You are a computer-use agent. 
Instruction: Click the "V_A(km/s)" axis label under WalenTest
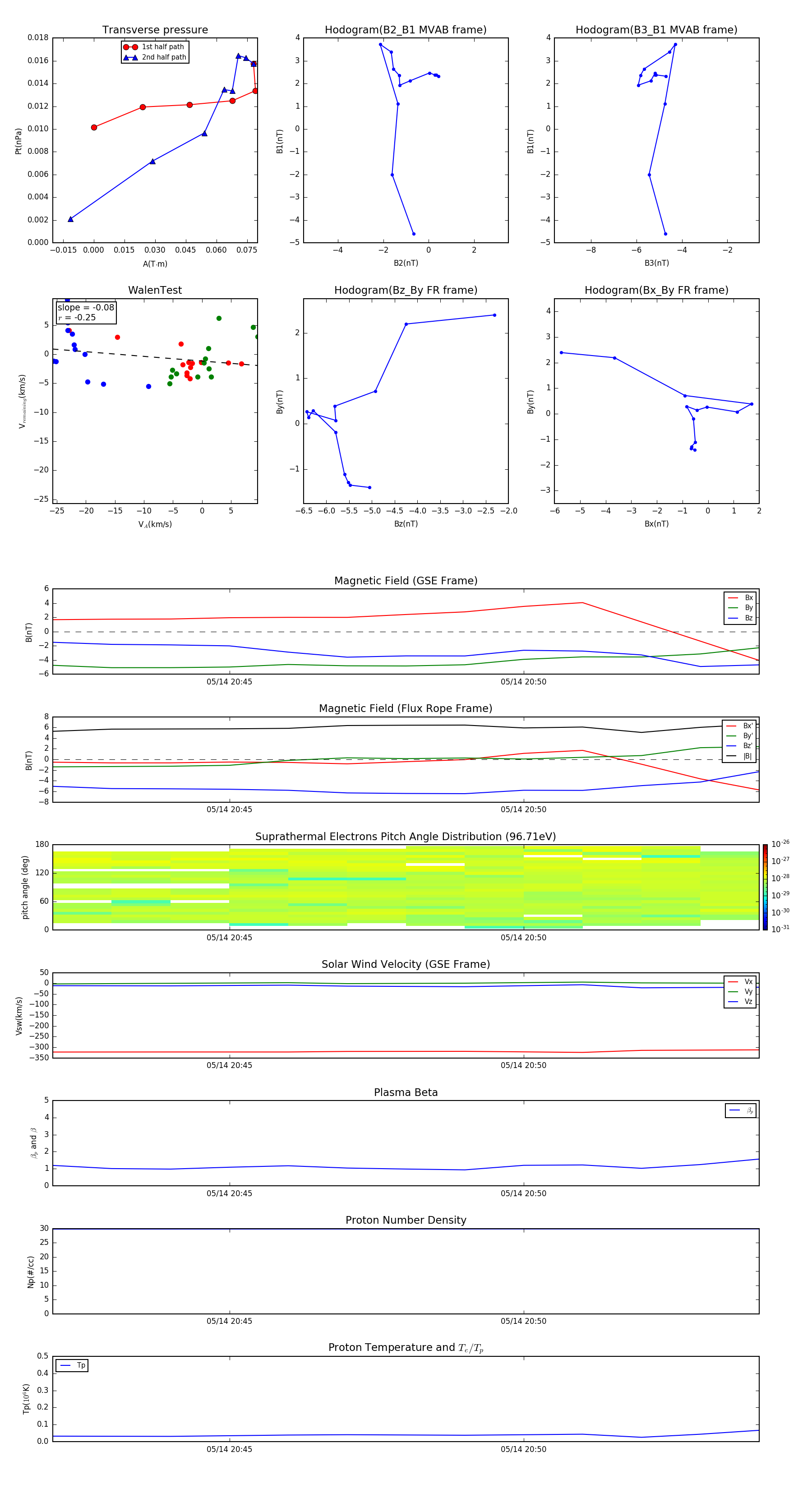[x=155, y=524]
